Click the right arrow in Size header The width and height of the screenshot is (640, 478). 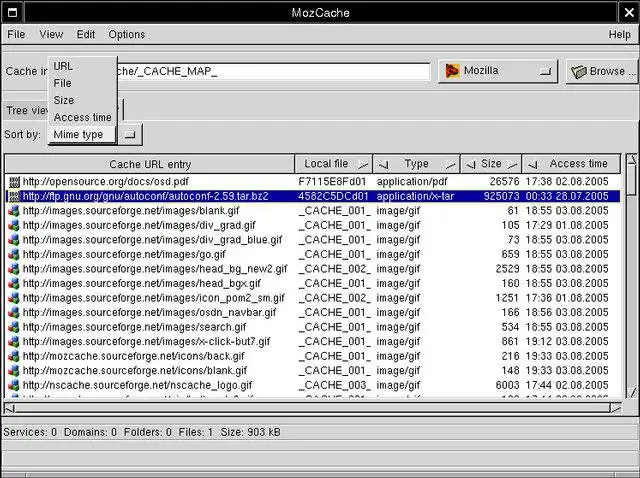pyautogui.click(x=512, y=165)
